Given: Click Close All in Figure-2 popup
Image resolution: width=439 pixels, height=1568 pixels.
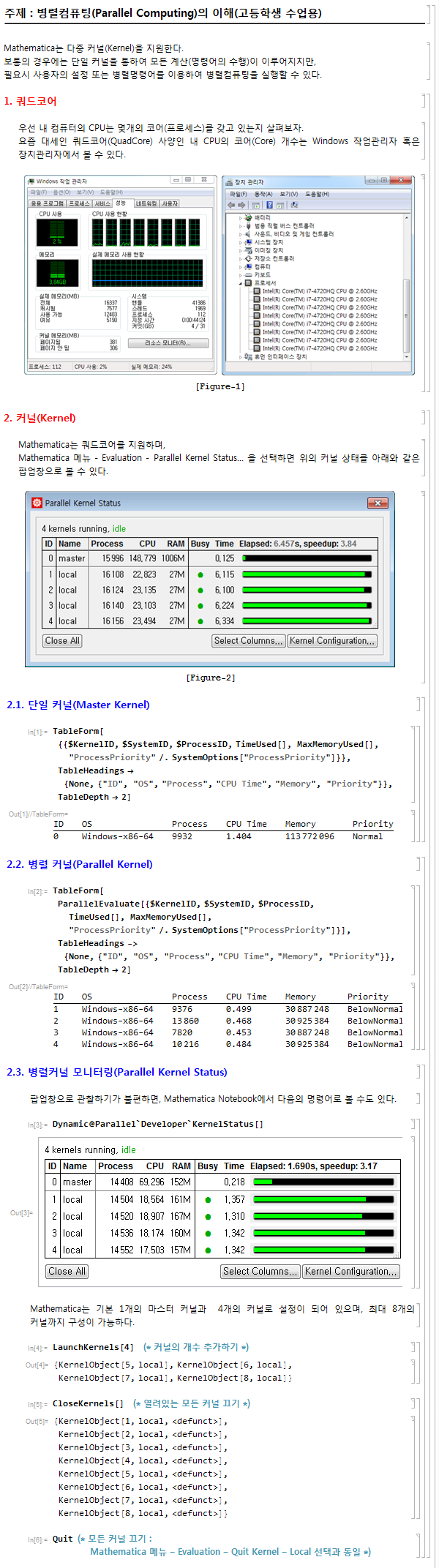Looking at the screenshot, I should tap(62, 640).
